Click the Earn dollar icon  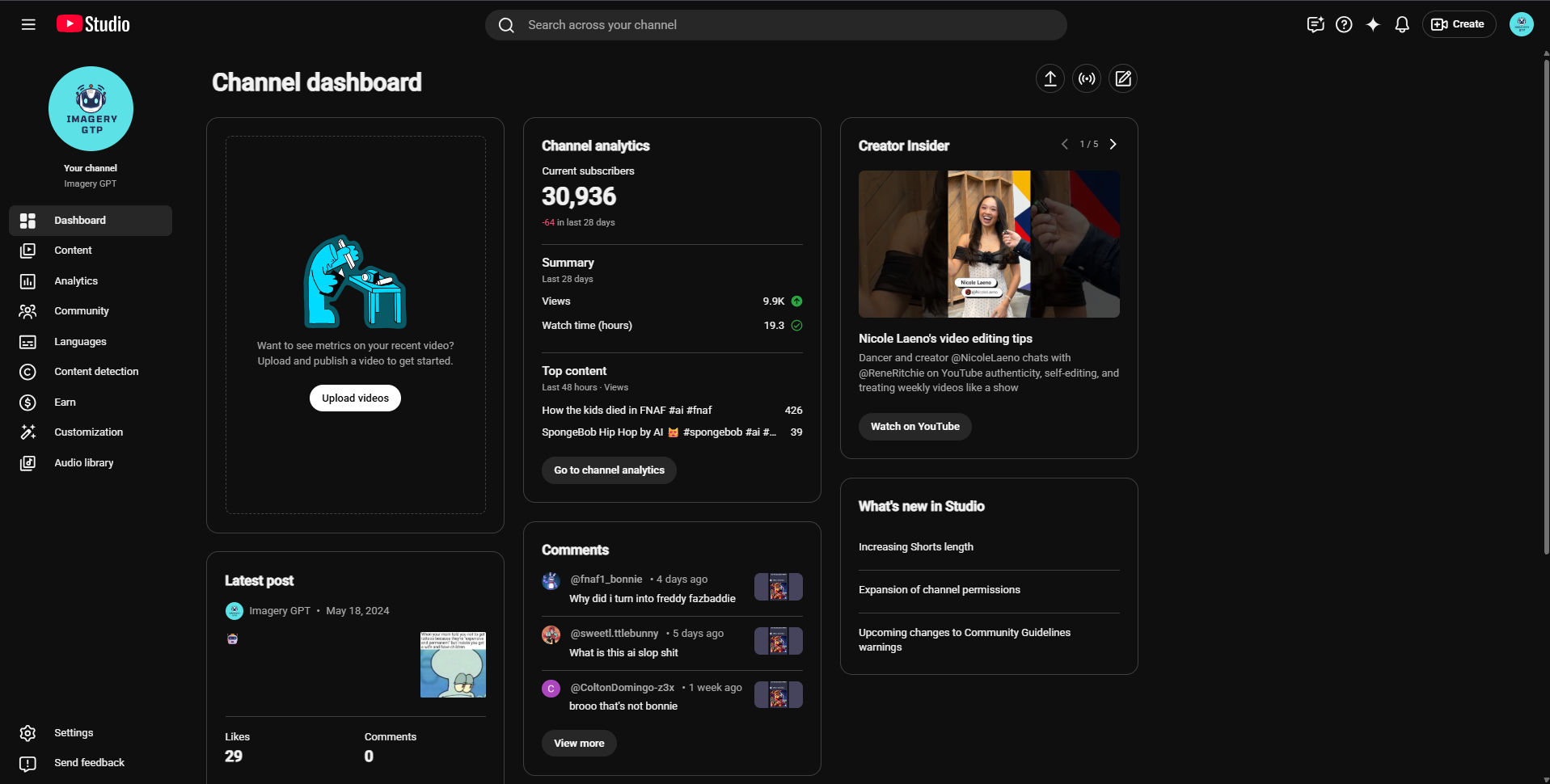click(x=27, y=403)
